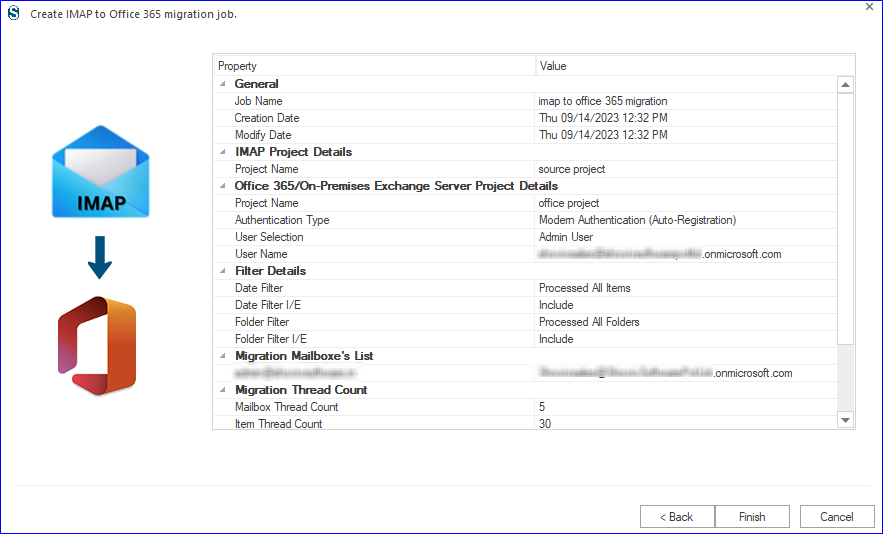Click the mailbox list target onmicrosoft.com address
Viewport: 883px width, 534px height.
(x=665, y=373)
